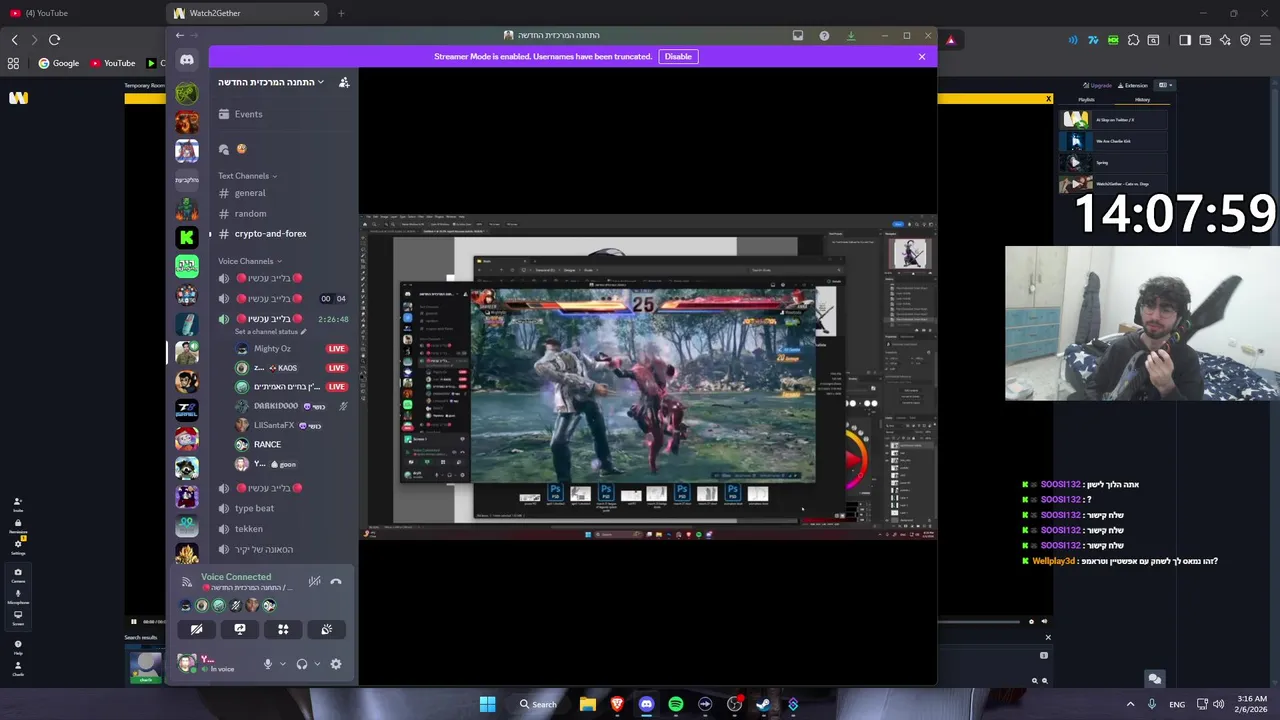Open the browser extensions puzzle icon
1280x720 pixels.
pos(1133,40)
